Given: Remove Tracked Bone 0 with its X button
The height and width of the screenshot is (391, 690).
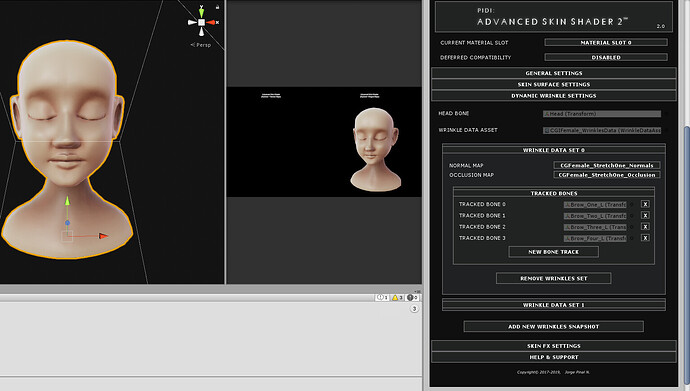Looking at the screenshot, I should click(x=645, y=204).
